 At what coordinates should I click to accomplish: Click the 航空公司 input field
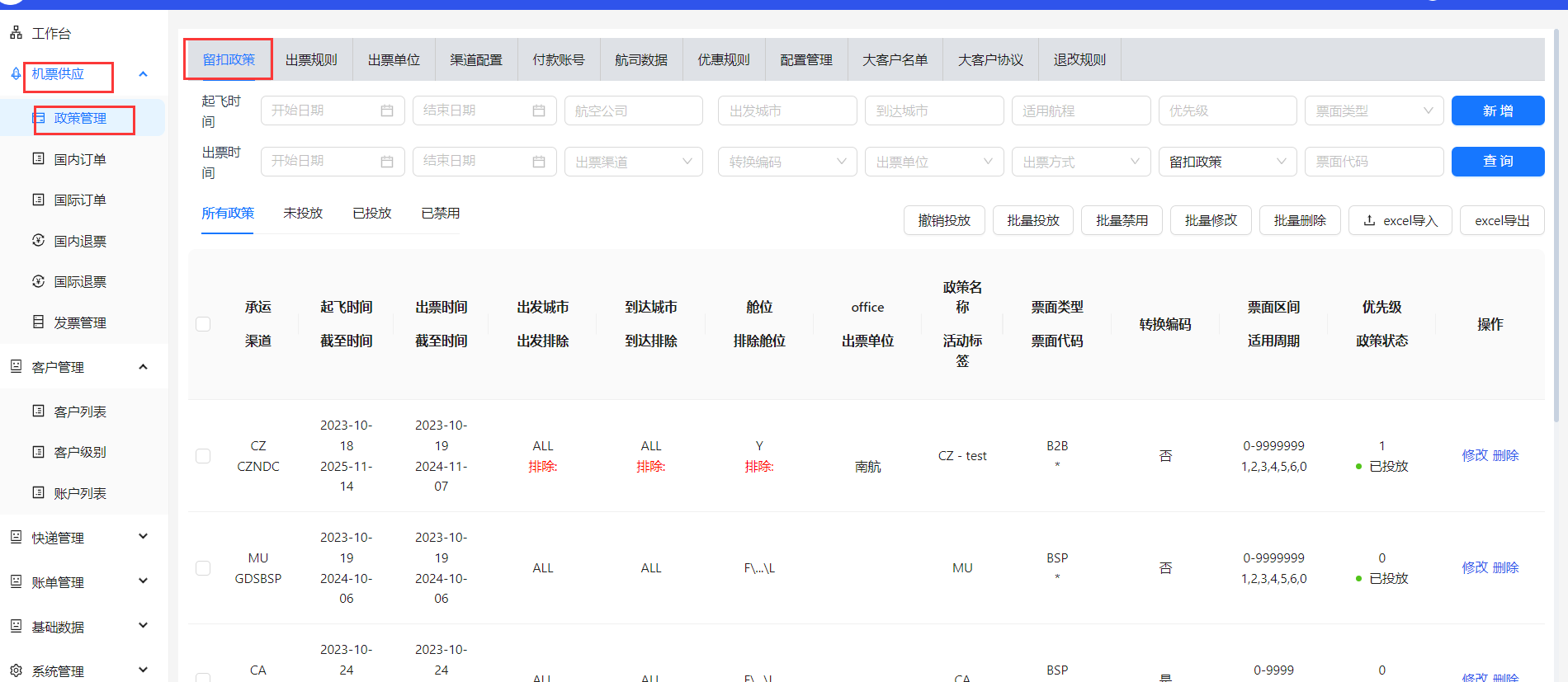[x=633, y=111]
